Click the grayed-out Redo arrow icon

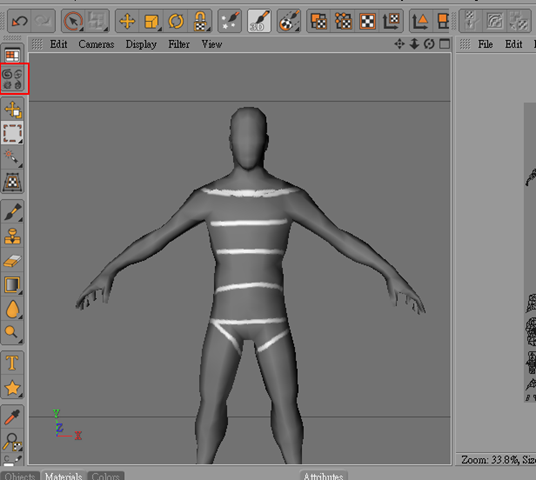[x=43, y=22]
